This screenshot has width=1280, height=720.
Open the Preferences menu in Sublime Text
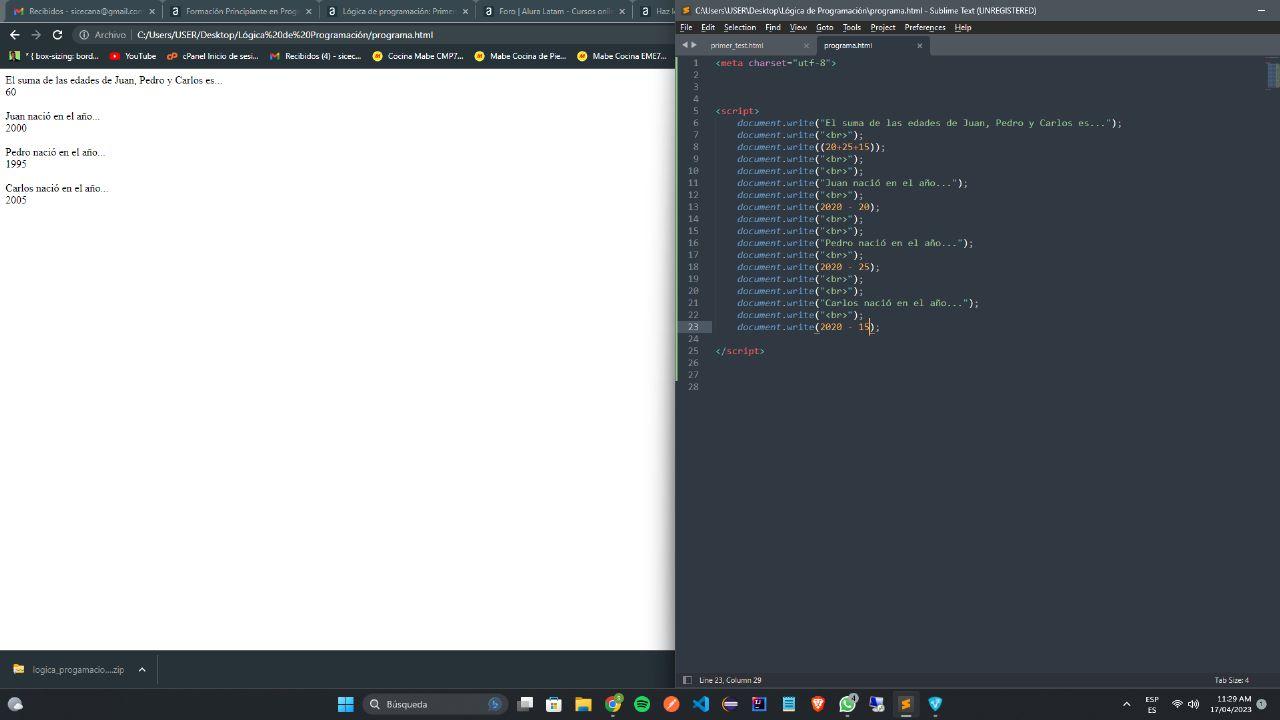coord(925,27)
